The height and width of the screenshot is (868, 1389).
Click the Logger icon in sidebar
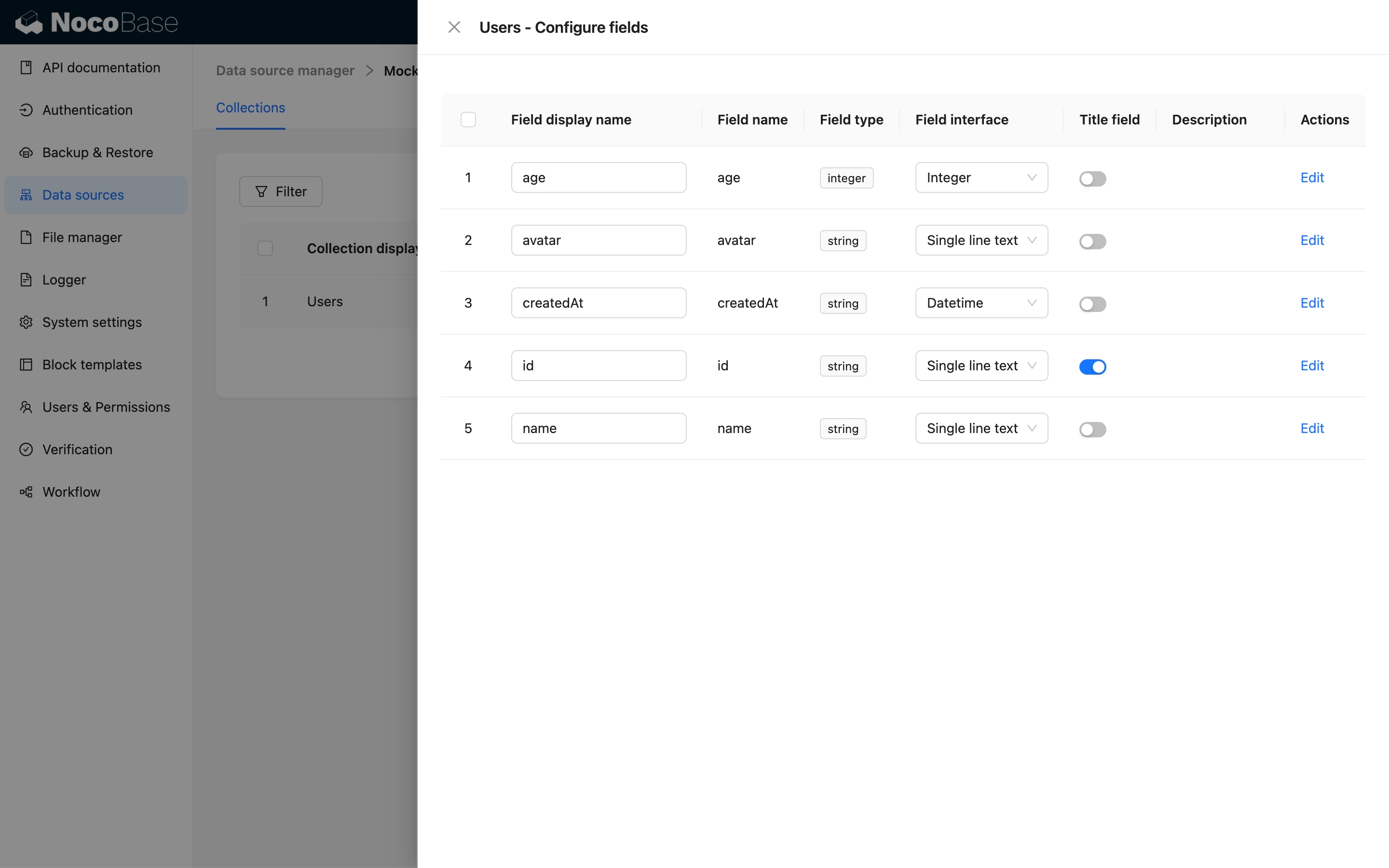tap(26, 280)
